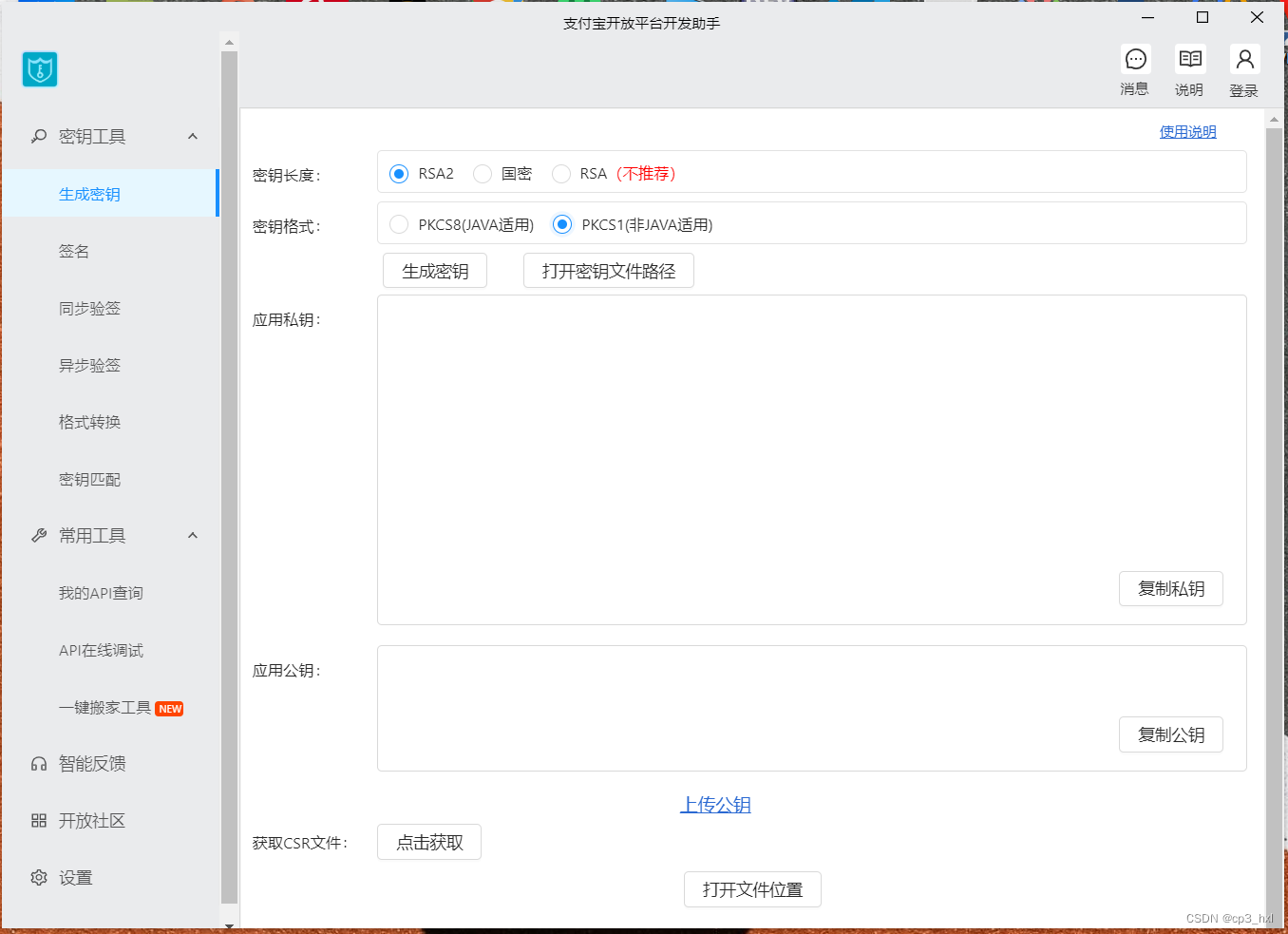The height and width of the screenshot is (934, 1288).
Task: Click the 登录 user login icon
Action: pos(1244,60)
